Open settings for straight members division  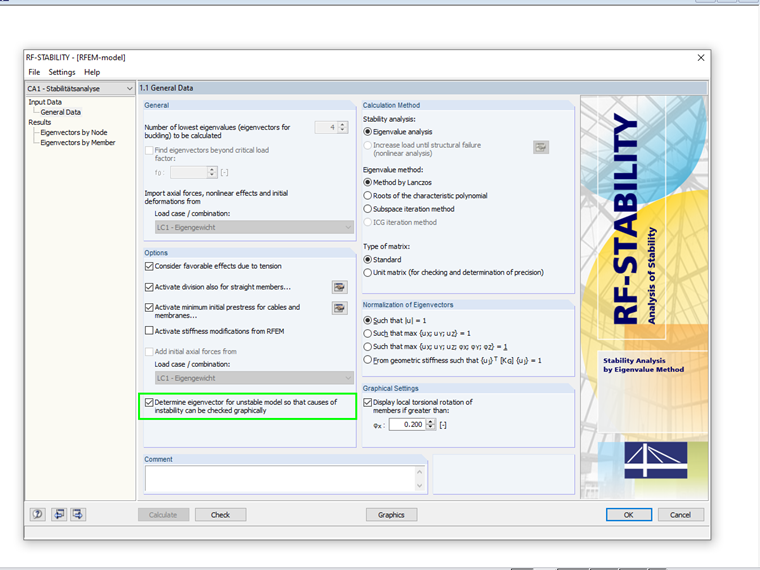coord(340,287)
